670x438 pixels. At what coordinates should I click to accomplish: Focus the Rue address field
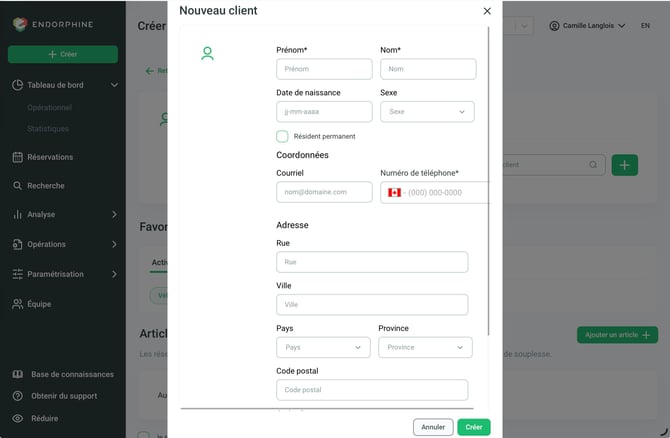372,262
